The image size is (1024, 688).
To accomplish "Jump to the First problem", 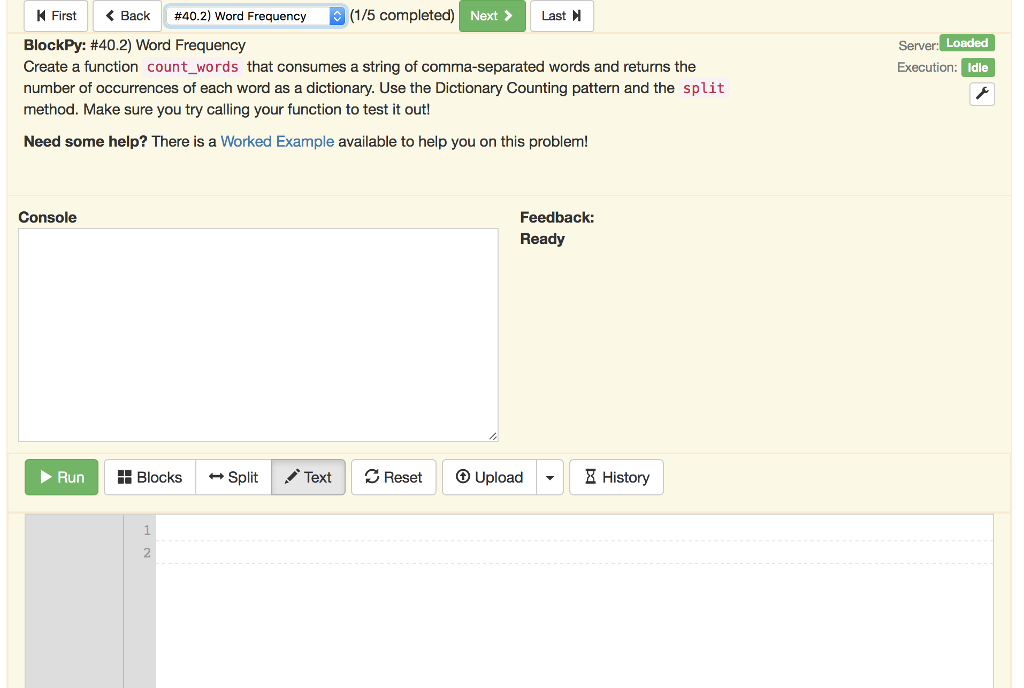I will [x=55, y=15].
